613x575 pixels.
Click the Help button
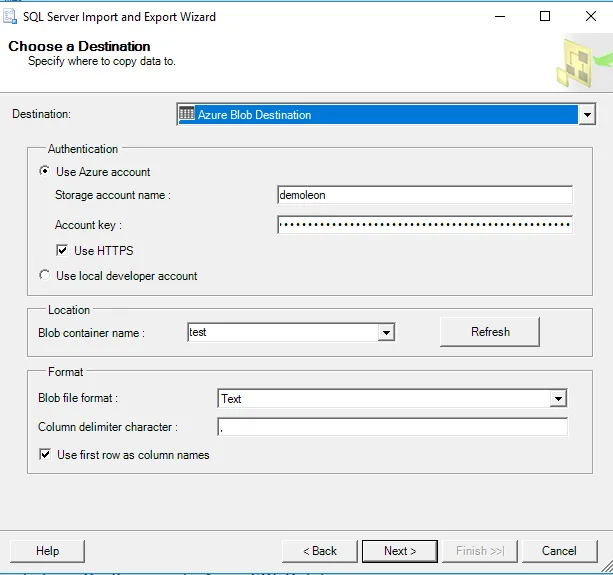(x=47, y=551)
